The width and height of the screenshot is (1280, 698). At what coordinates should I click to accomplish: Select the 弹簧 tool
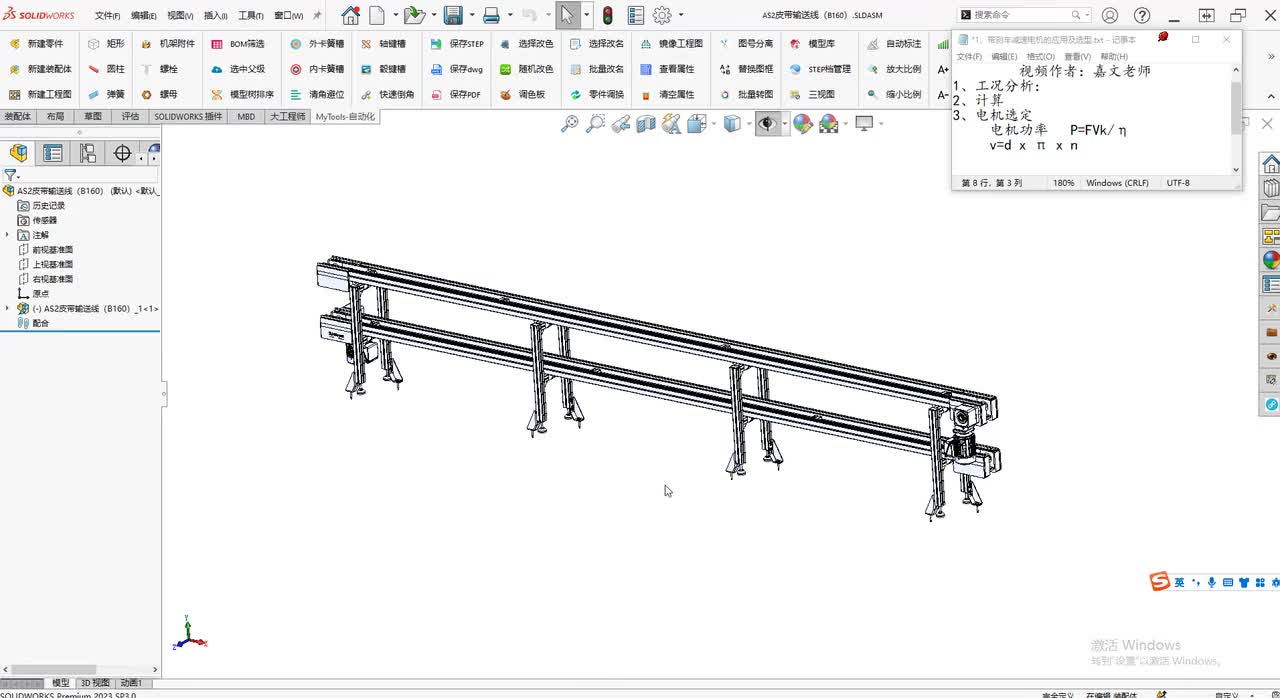point(106,94)
